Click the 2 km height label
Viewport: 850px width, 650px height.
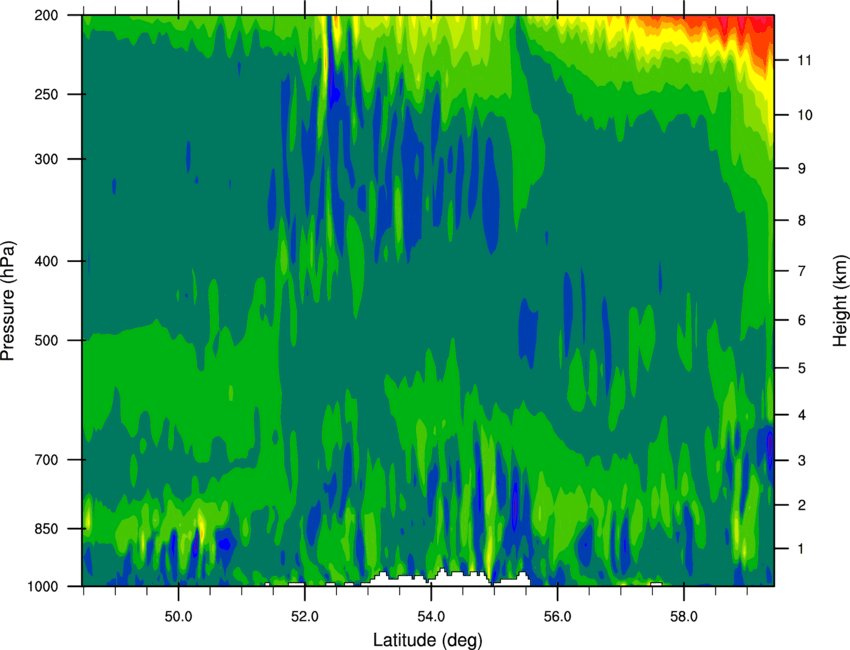[802, 505]
